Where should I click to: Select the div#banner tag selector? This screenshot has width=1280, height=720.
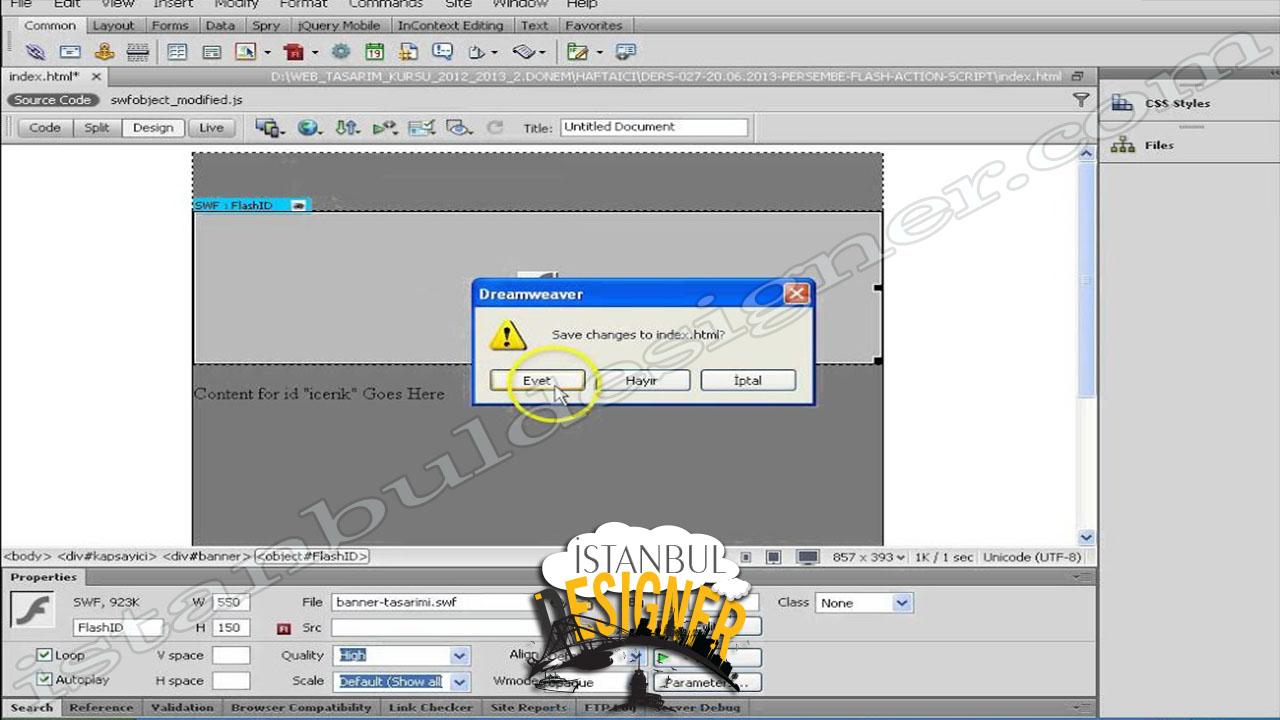(x=206, y=556)
